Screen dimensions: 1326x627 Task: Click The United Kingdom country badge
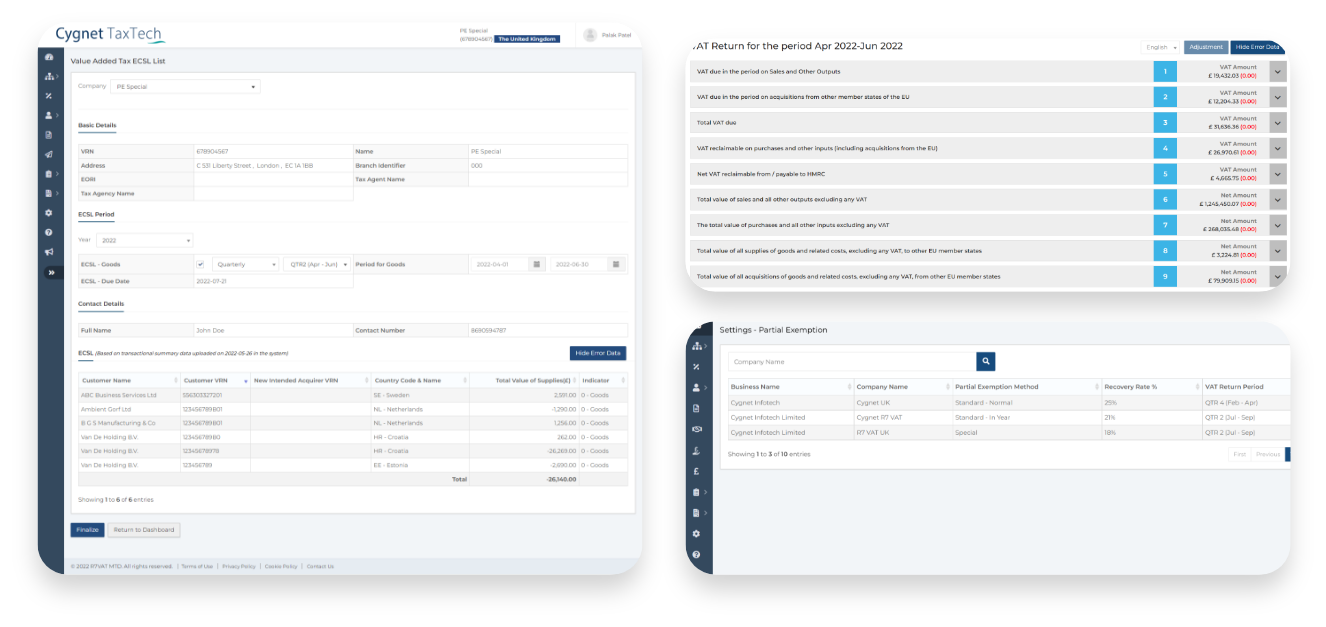pos(528,39)
